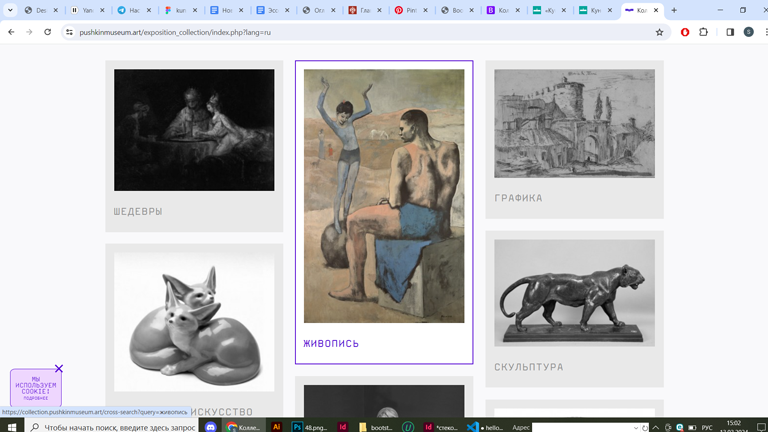The image size is (768, 432).
Task: Close the Pinterest tab
Action: pyautogui.click(x=425, y=10)
